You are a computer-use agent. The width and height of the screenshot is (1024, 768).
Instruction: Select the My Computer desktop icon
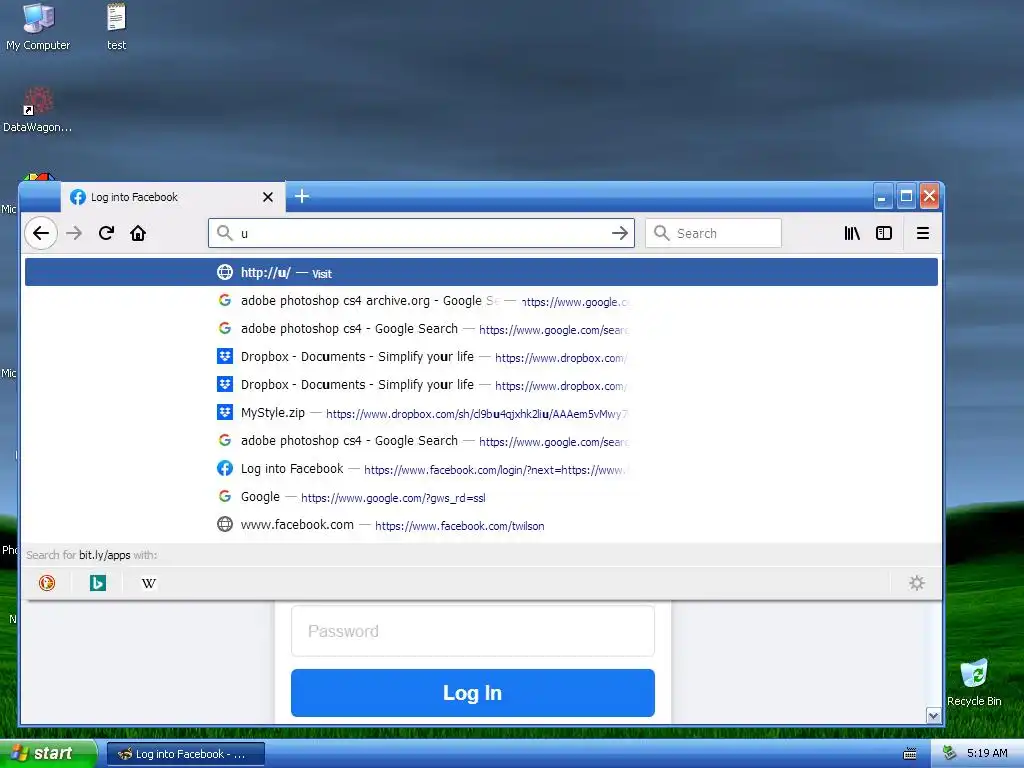38,27
